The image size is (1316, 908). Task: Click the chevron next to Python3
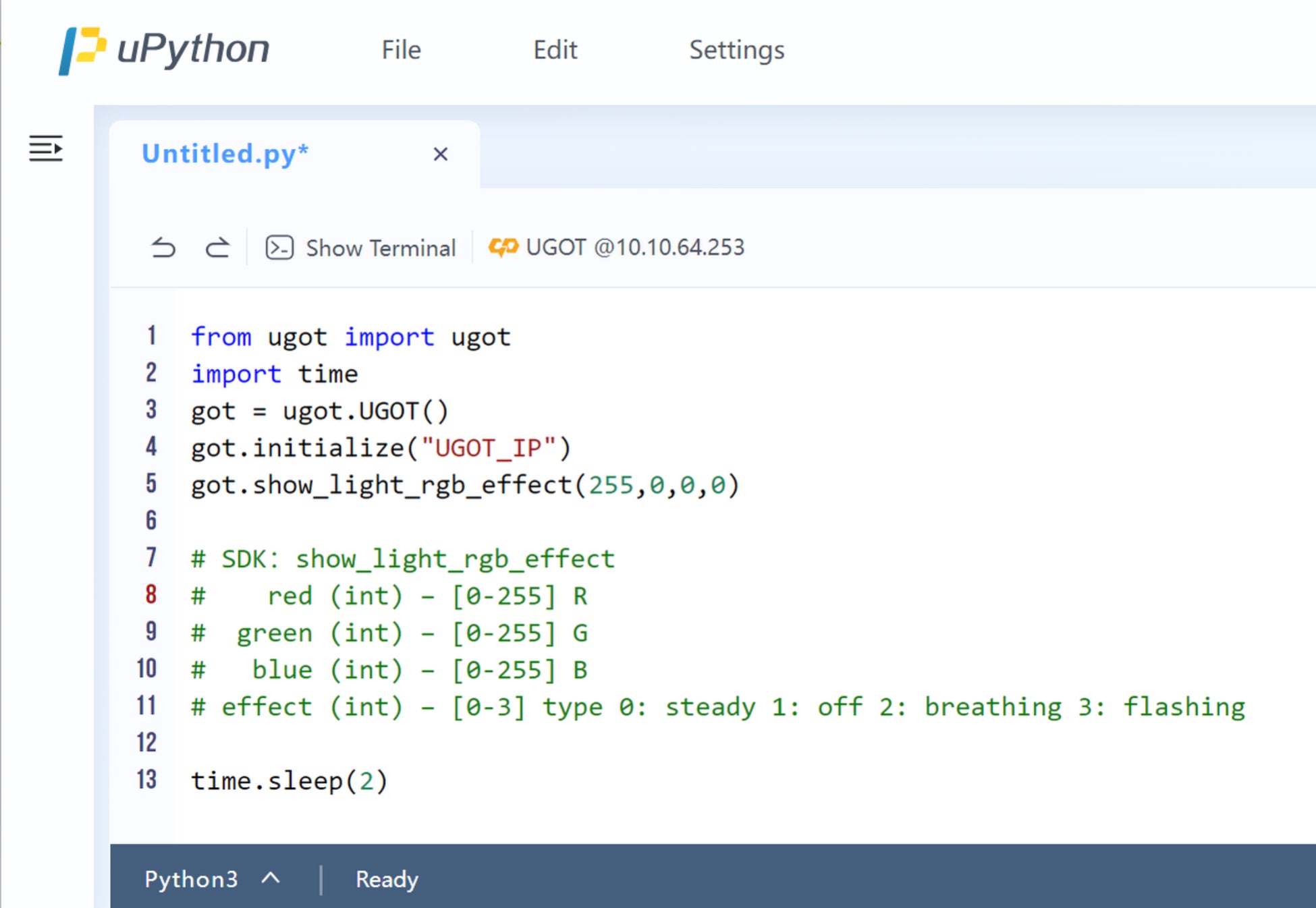271,878
